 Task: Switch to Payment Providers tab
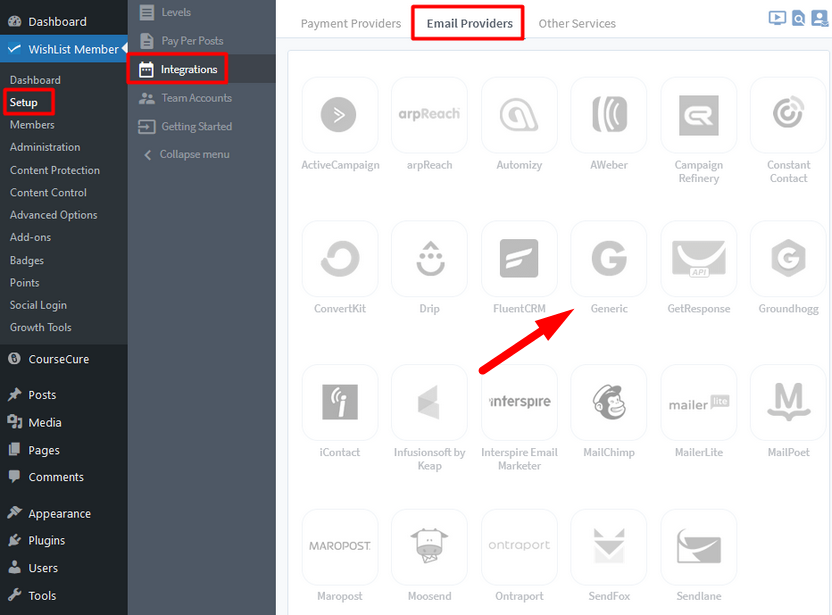[351, 23]
